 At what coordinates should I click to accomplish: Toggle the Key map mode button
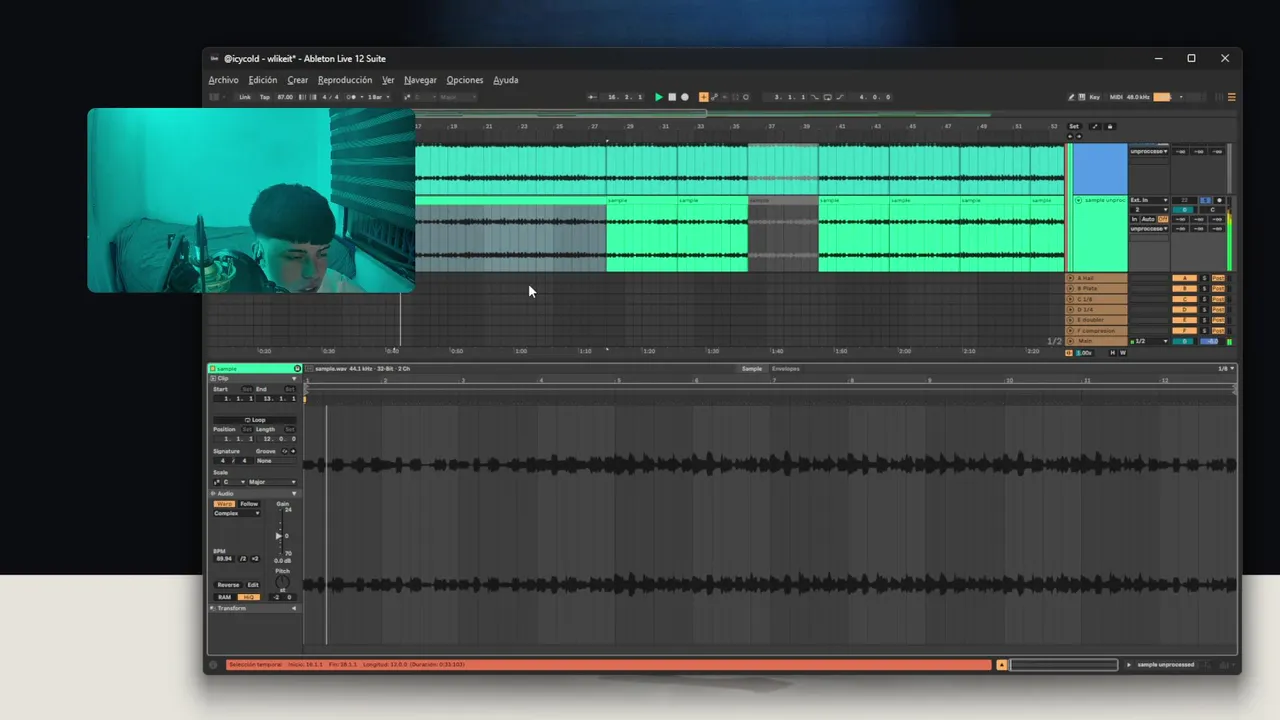[x=1094, y=97]
